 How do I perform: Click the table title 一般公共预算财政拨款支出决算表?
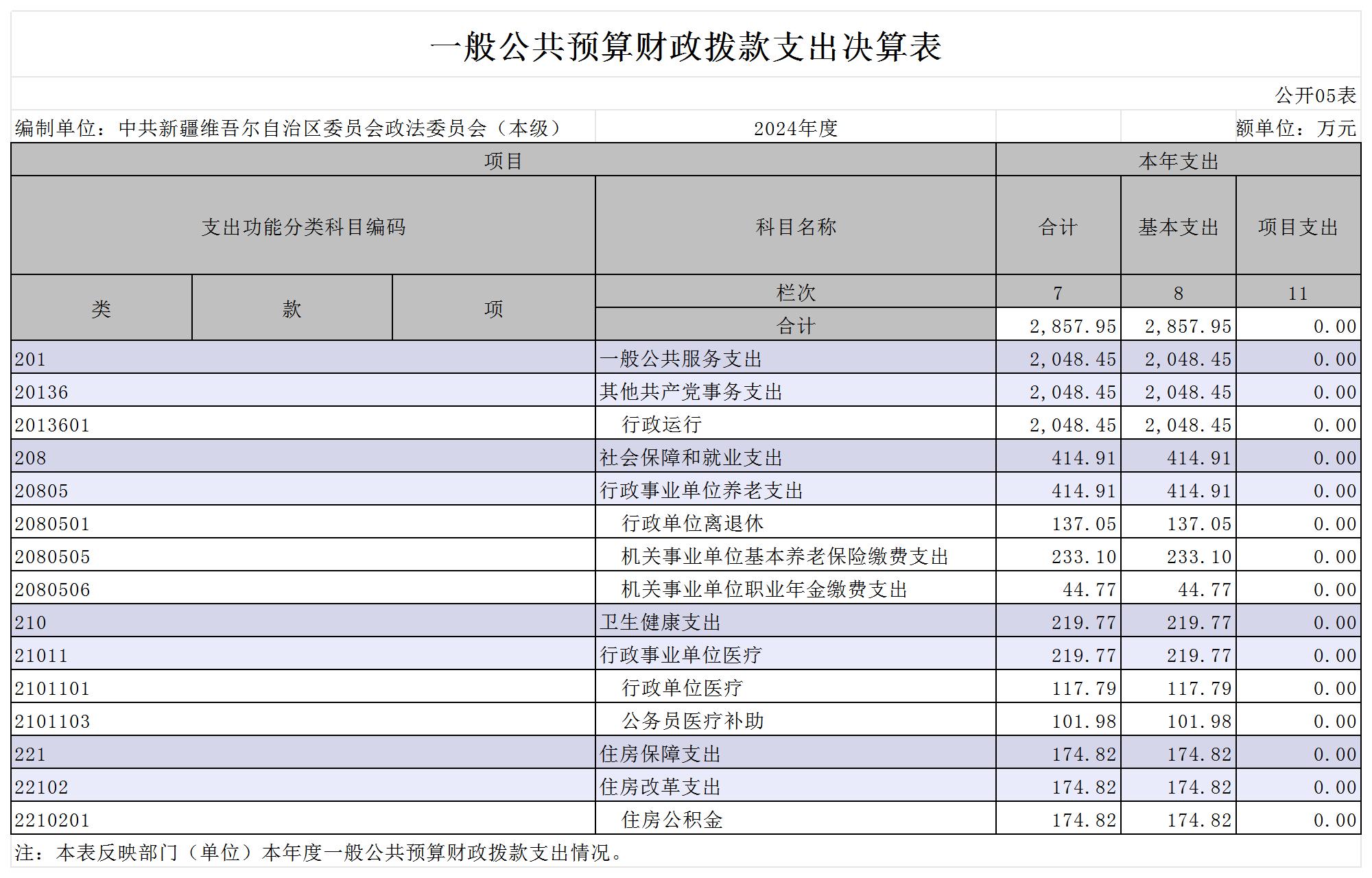[685, 47]
